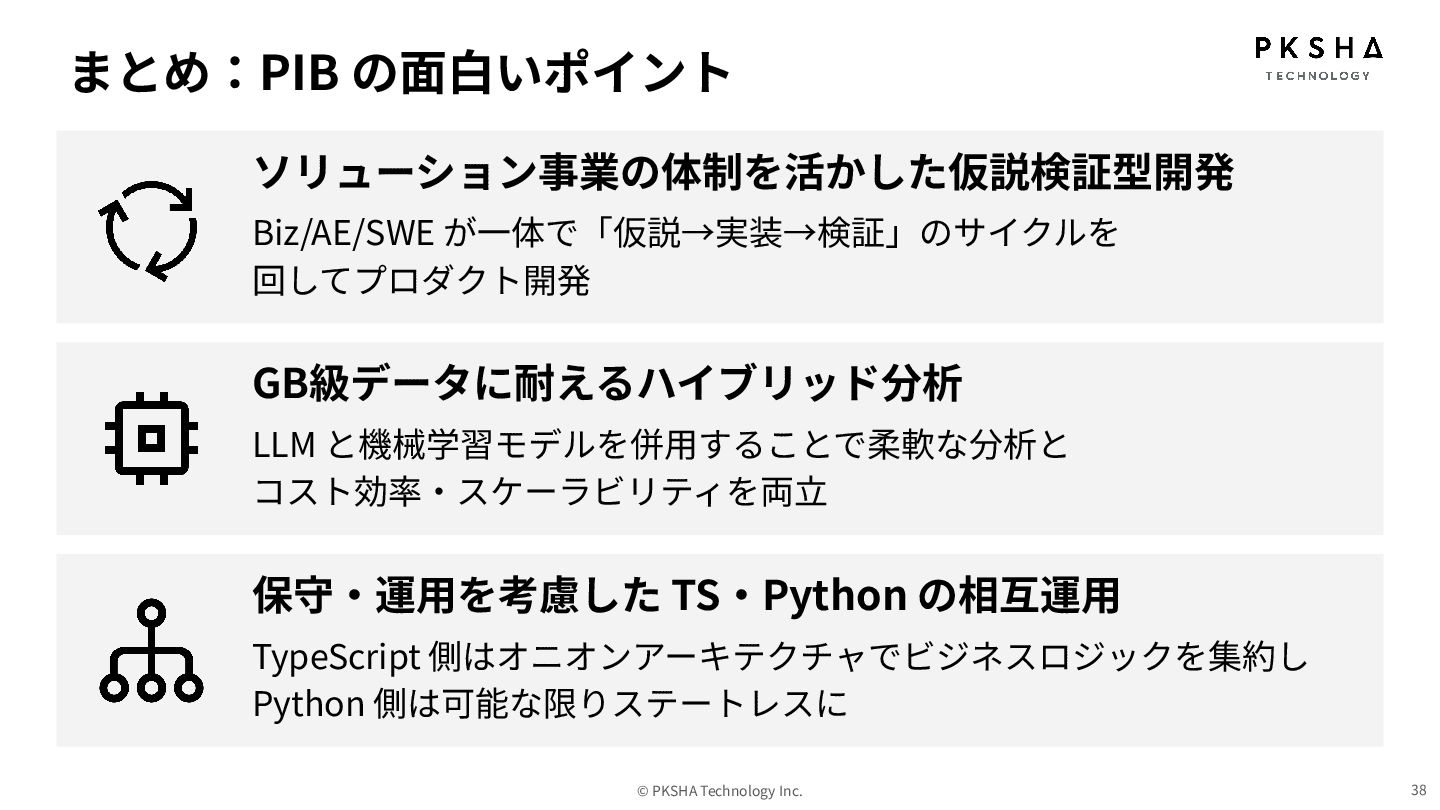The image size is (1440, 810).
Task: Click the page number 38
Action: (1418, 788)
